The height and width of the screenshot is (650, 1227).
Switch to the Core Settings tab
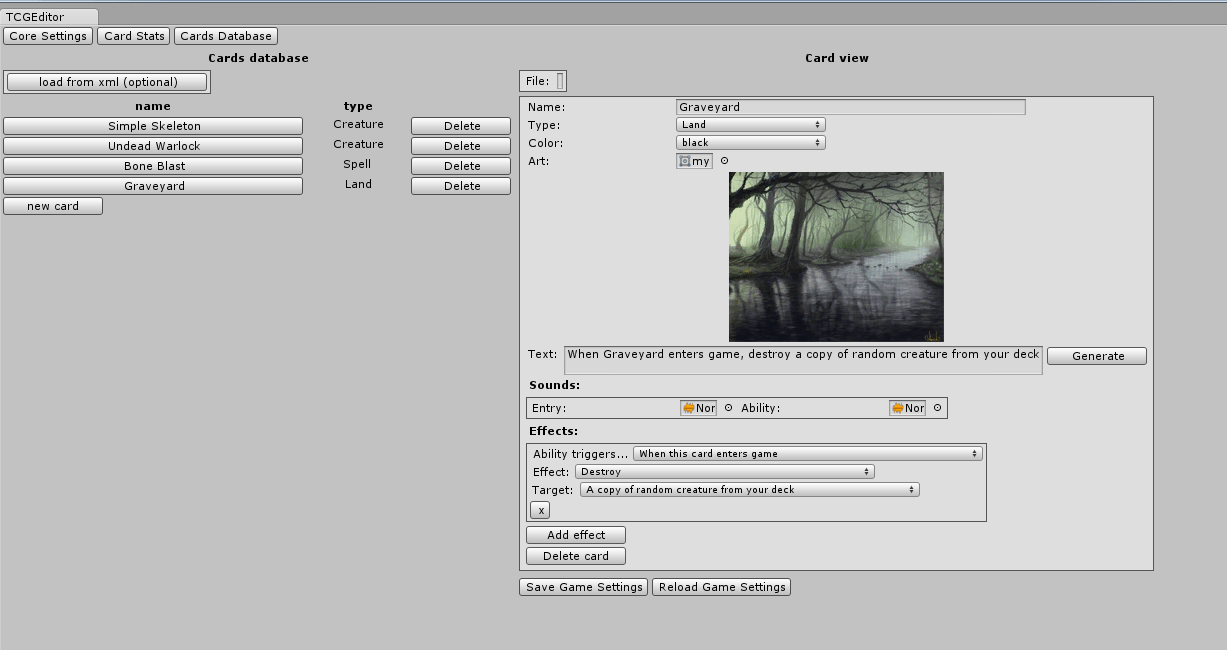pos(48,35)
